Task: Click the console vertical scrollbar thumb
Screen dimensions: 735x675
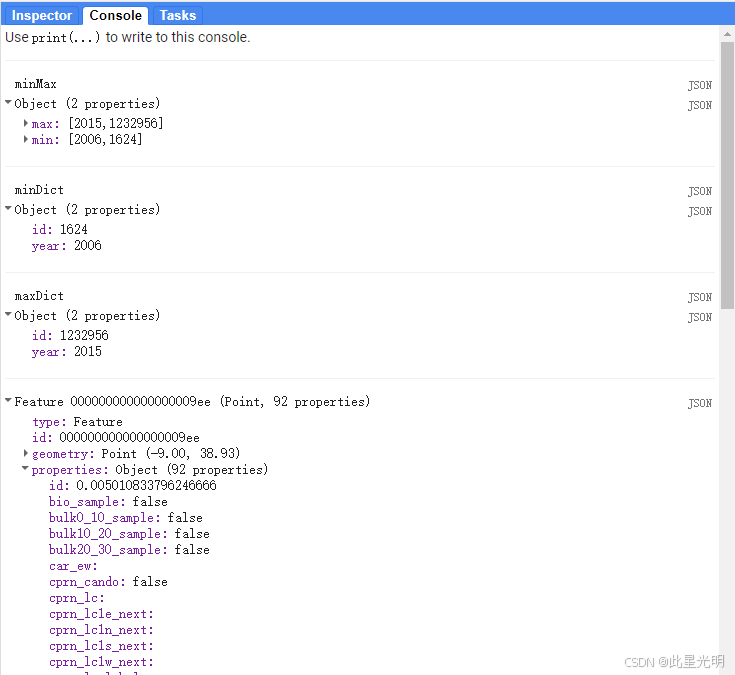Action: coord(727,175)
